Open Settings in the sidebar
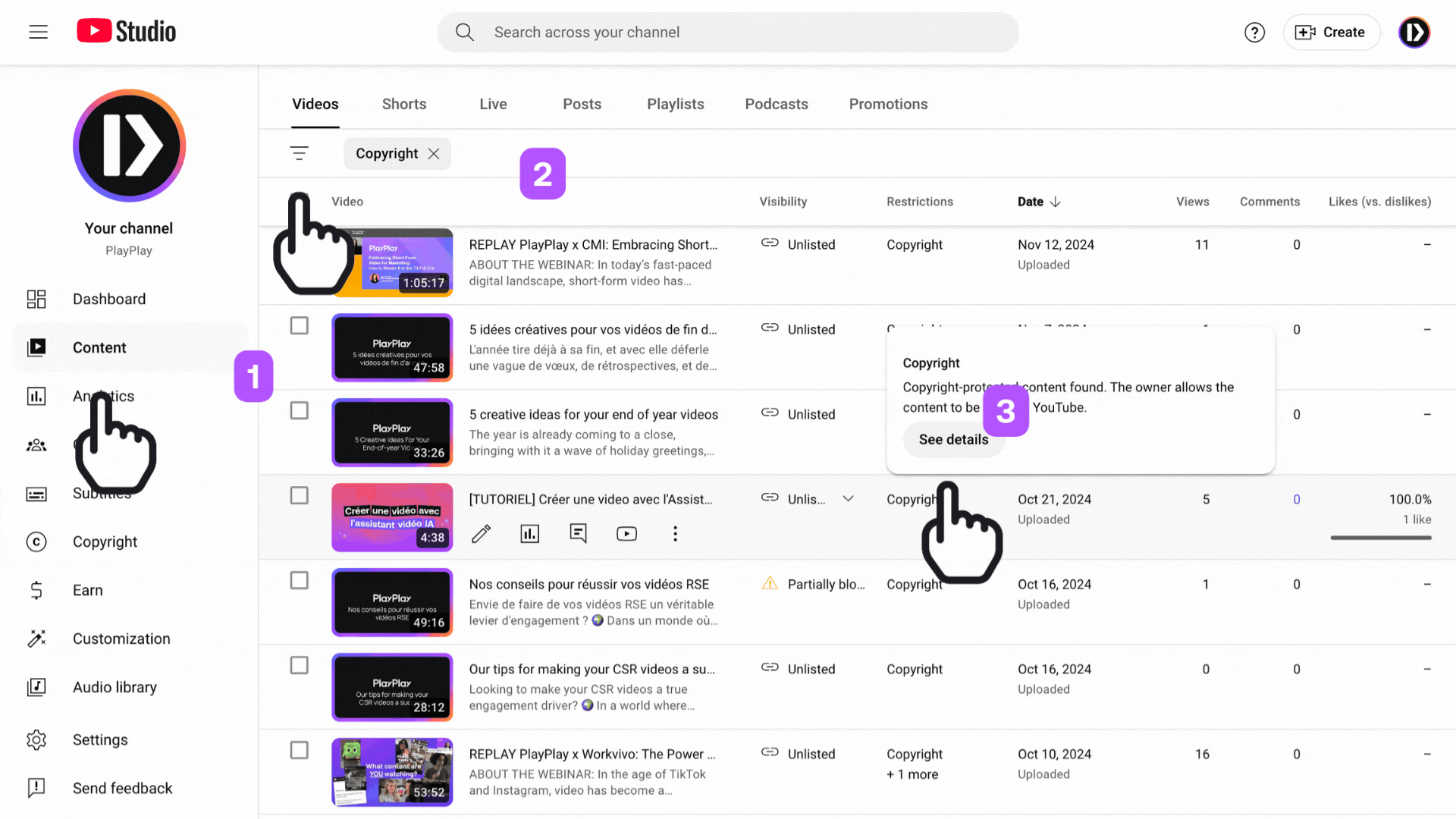This screenshot has height=819, width=1456. click(x=130, y=739)
